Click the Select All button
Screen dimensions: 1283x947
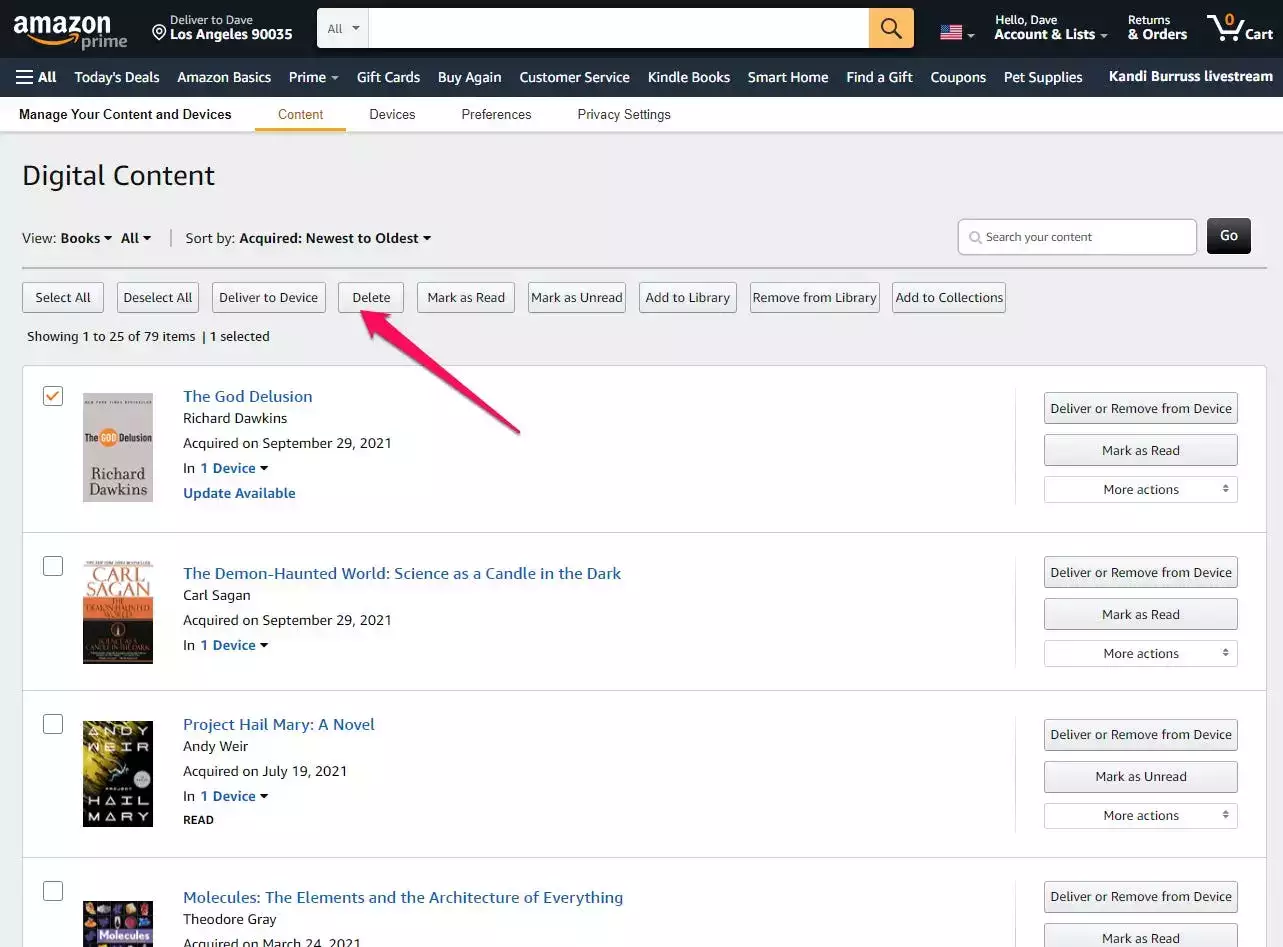[x=63, y=297]
